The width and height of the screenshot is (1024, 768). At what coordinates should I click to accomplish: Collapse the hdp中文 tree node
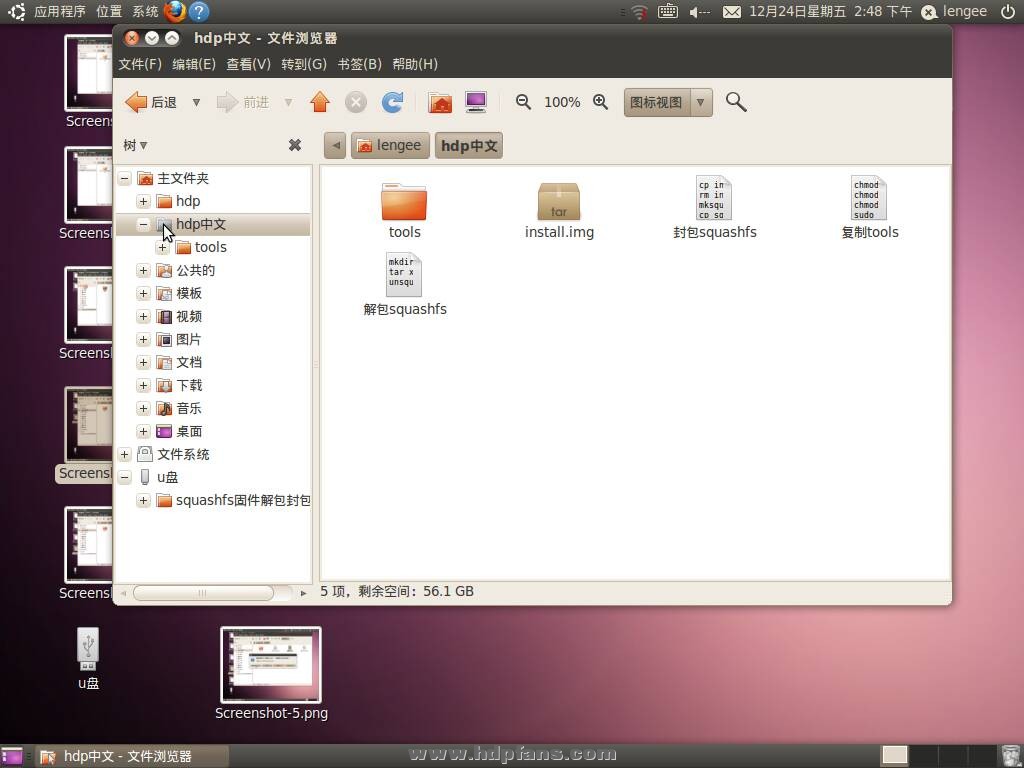pyautogui.click(x=144, y=224)
